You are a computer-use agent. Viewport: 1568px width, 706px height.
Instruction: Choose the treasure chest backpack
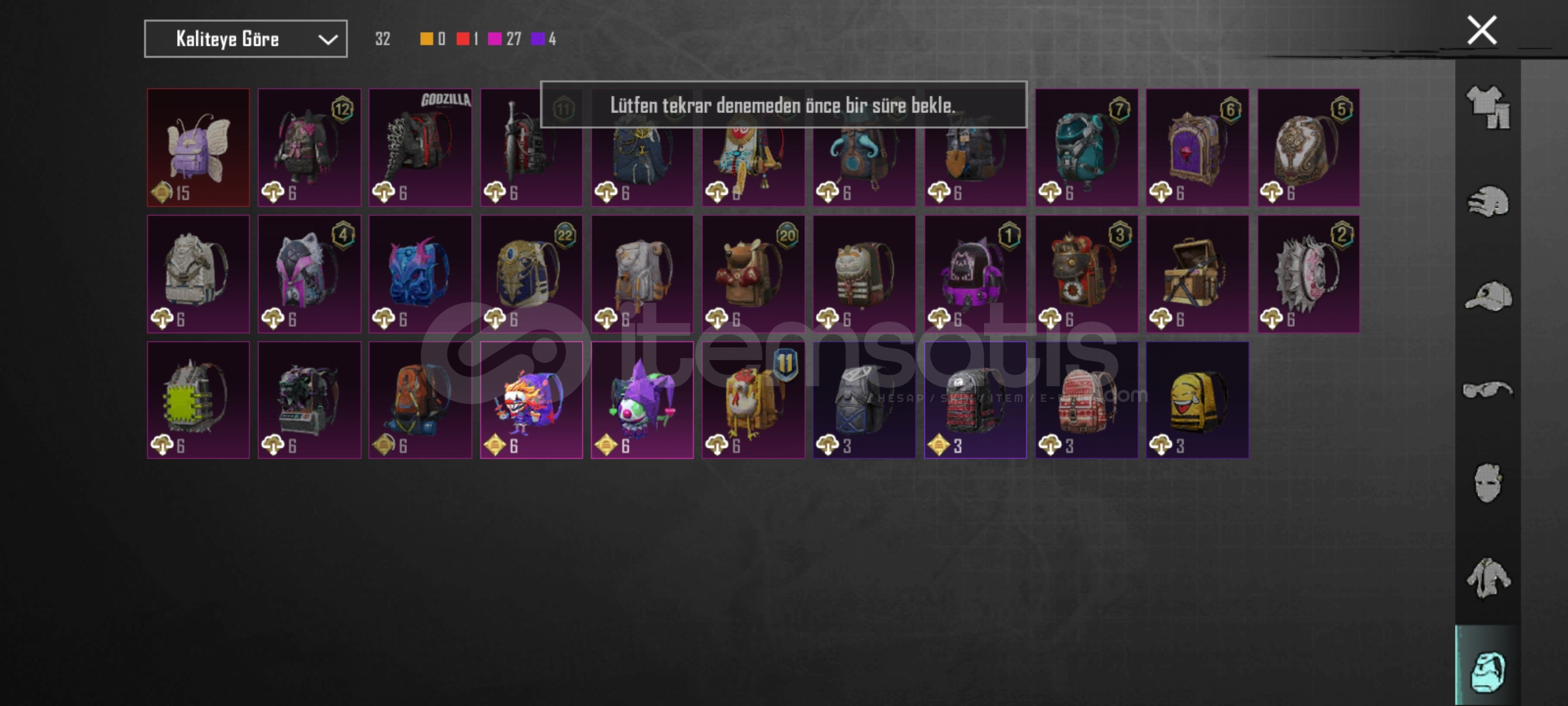click(1198, 274)
